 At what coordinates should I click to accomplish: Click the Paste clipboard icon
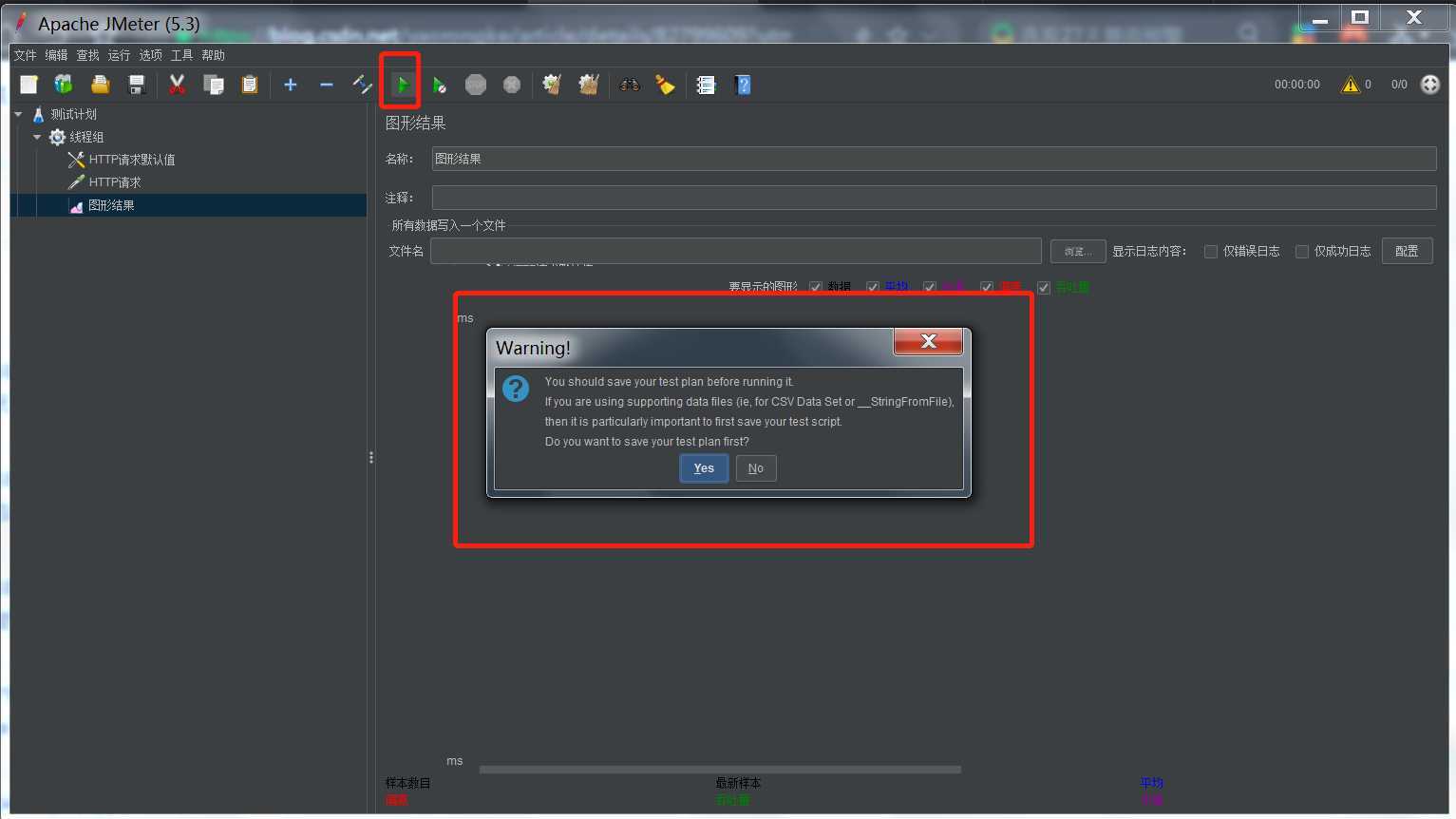pyautogui.click(x=249, y=85)
